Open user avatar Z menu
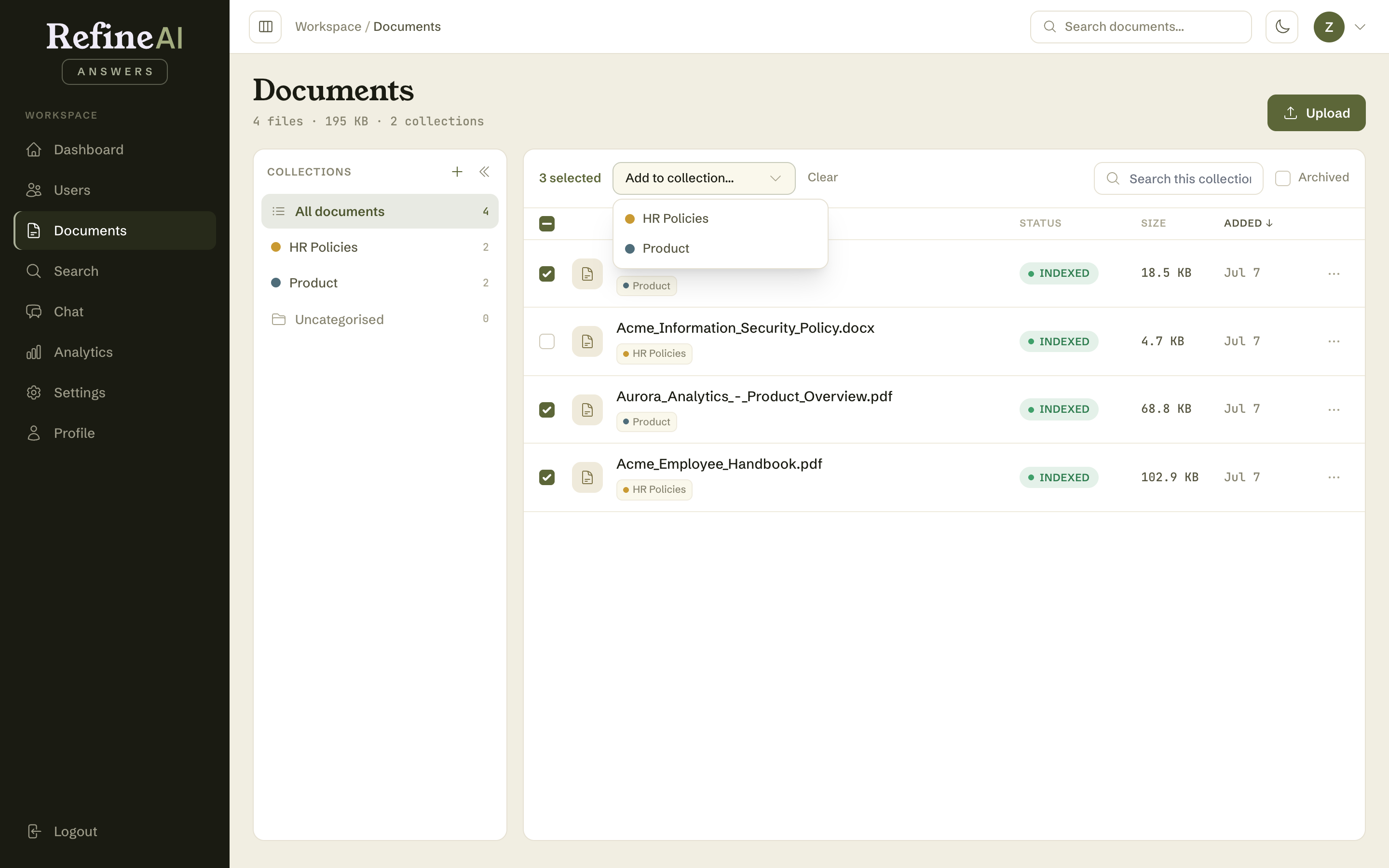 pyautogui.click(x=1329, y=27)
